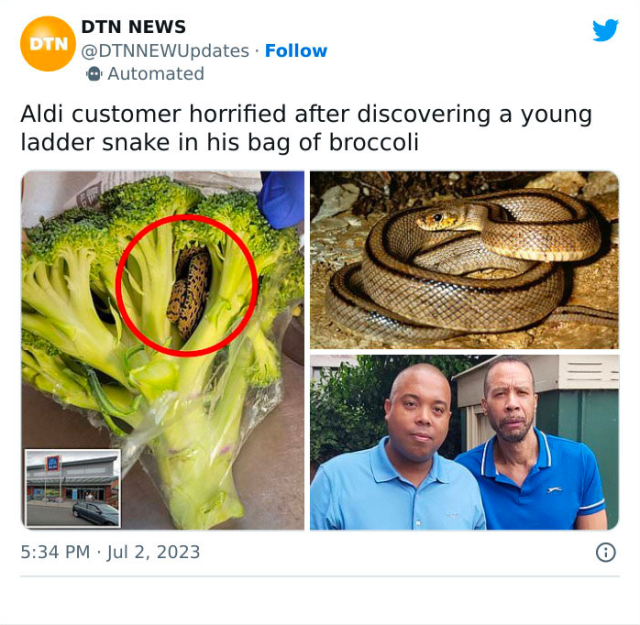Open the DTN NEWS display name
The width and height of the screenshot is (640, 625).
[133, 27]
